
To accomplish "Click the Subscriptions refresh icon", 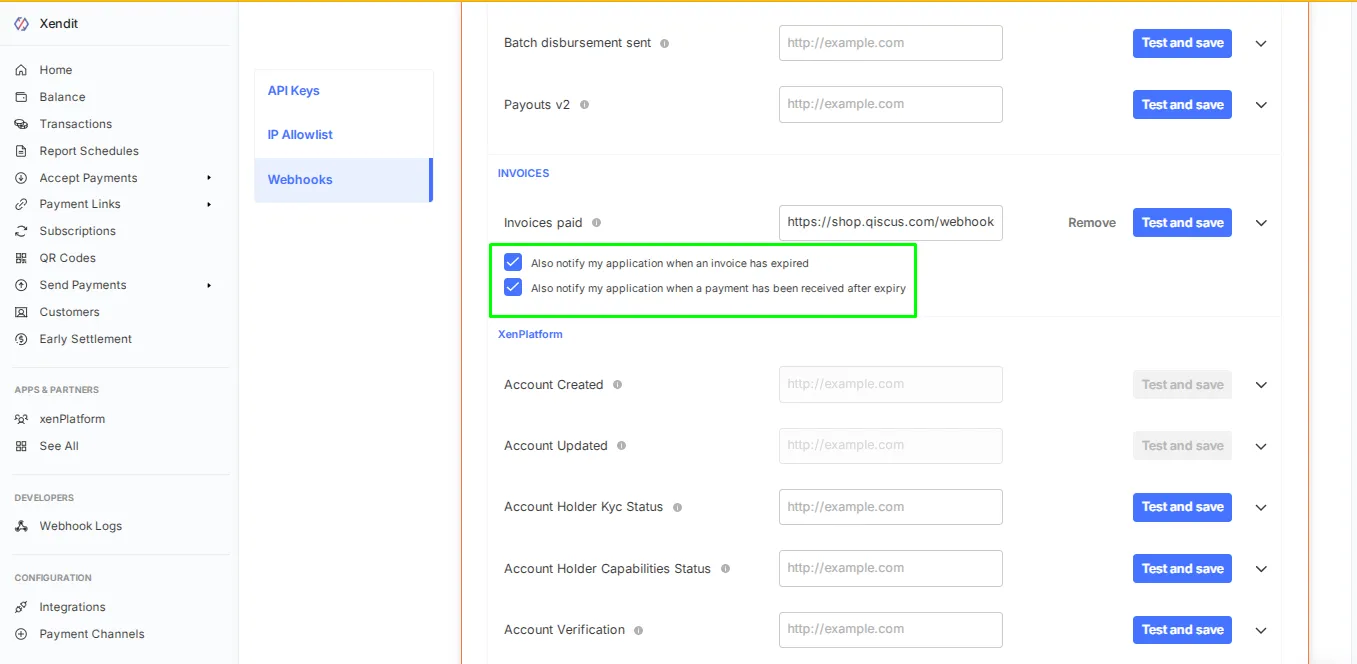I will pyautogui.click(x=21, y=231).
